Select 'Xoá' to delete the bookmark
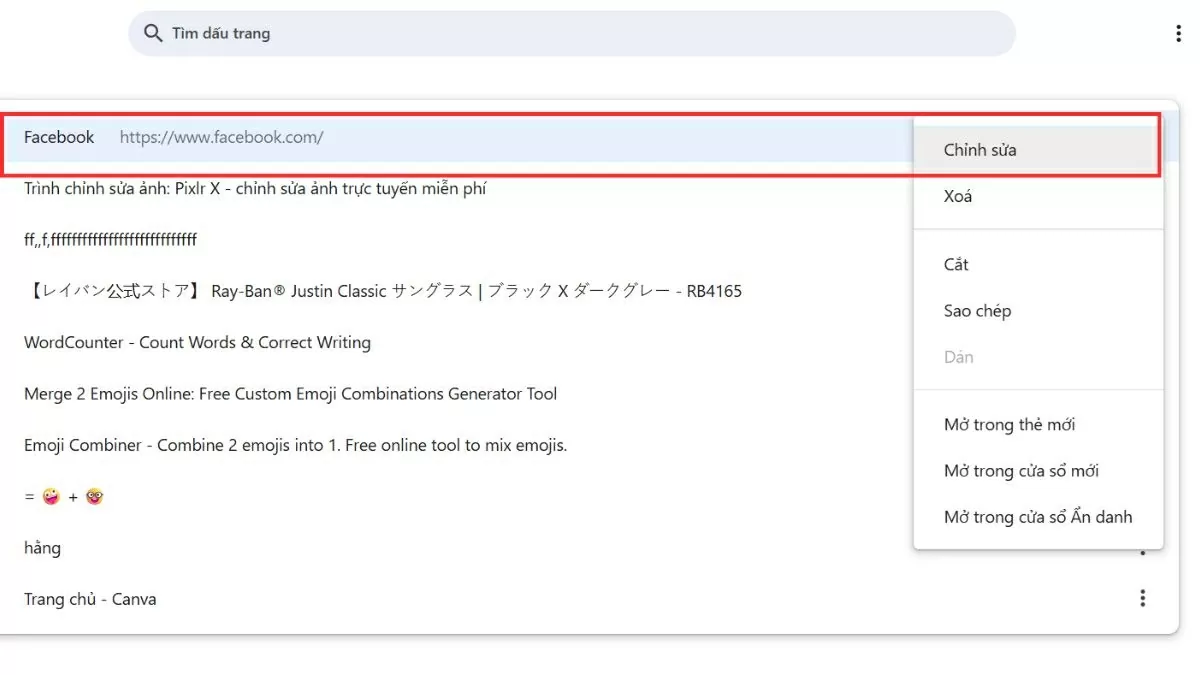The height and width of the screenshot is (675, 1200). [958, 196]
